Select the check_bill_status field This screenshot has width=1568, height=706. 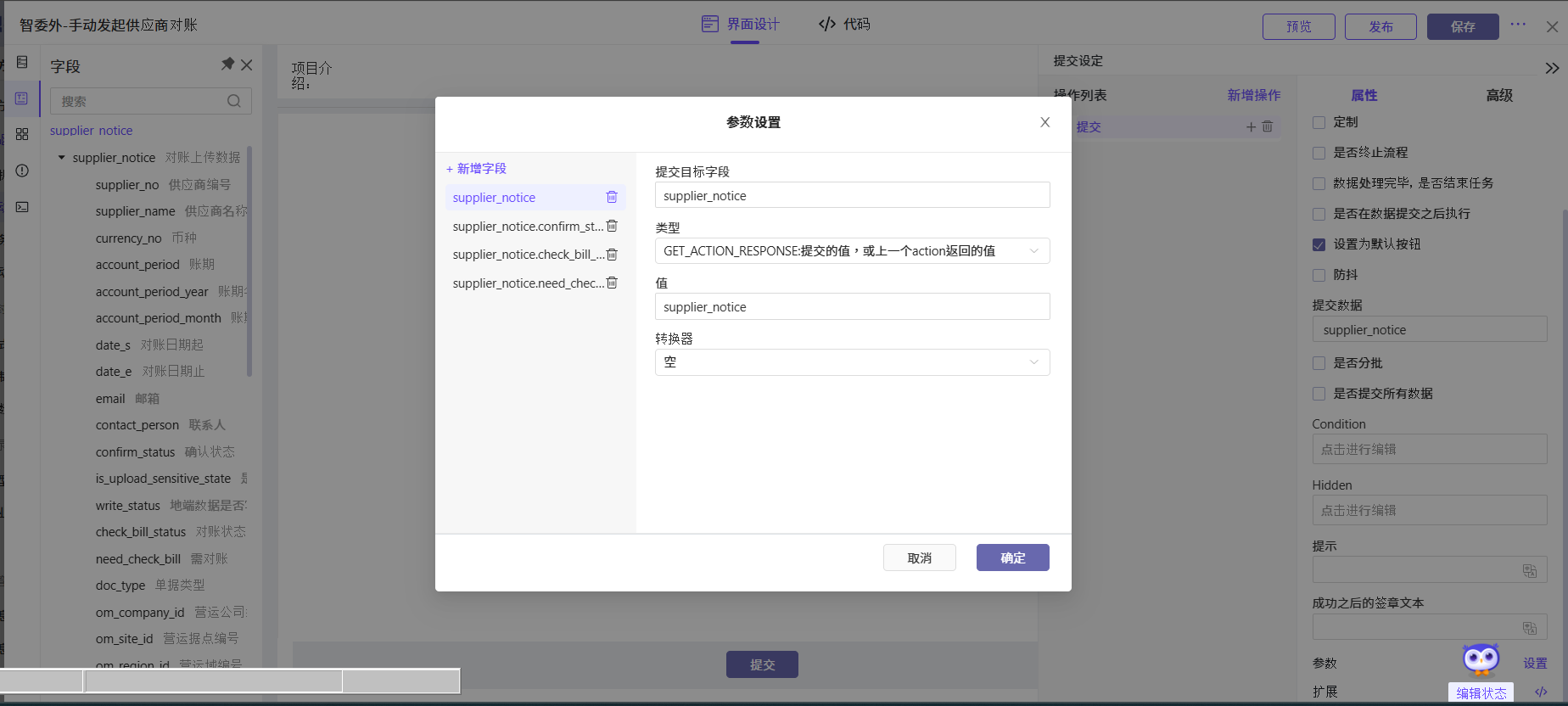[x=171, y=531]
